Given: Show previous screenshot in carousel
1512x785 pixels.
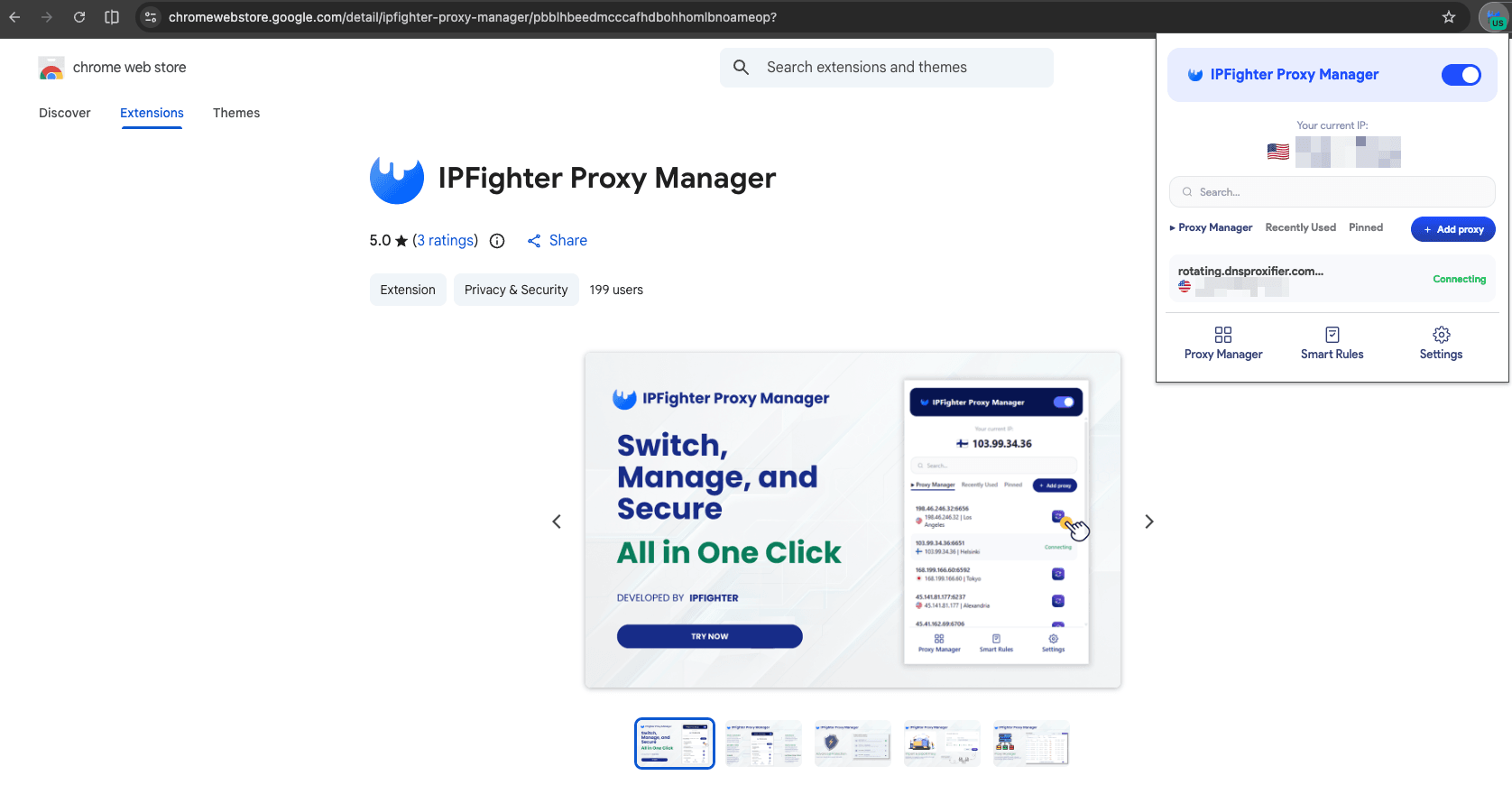Looking at the screenshot, I should click(x=557, y=522).
